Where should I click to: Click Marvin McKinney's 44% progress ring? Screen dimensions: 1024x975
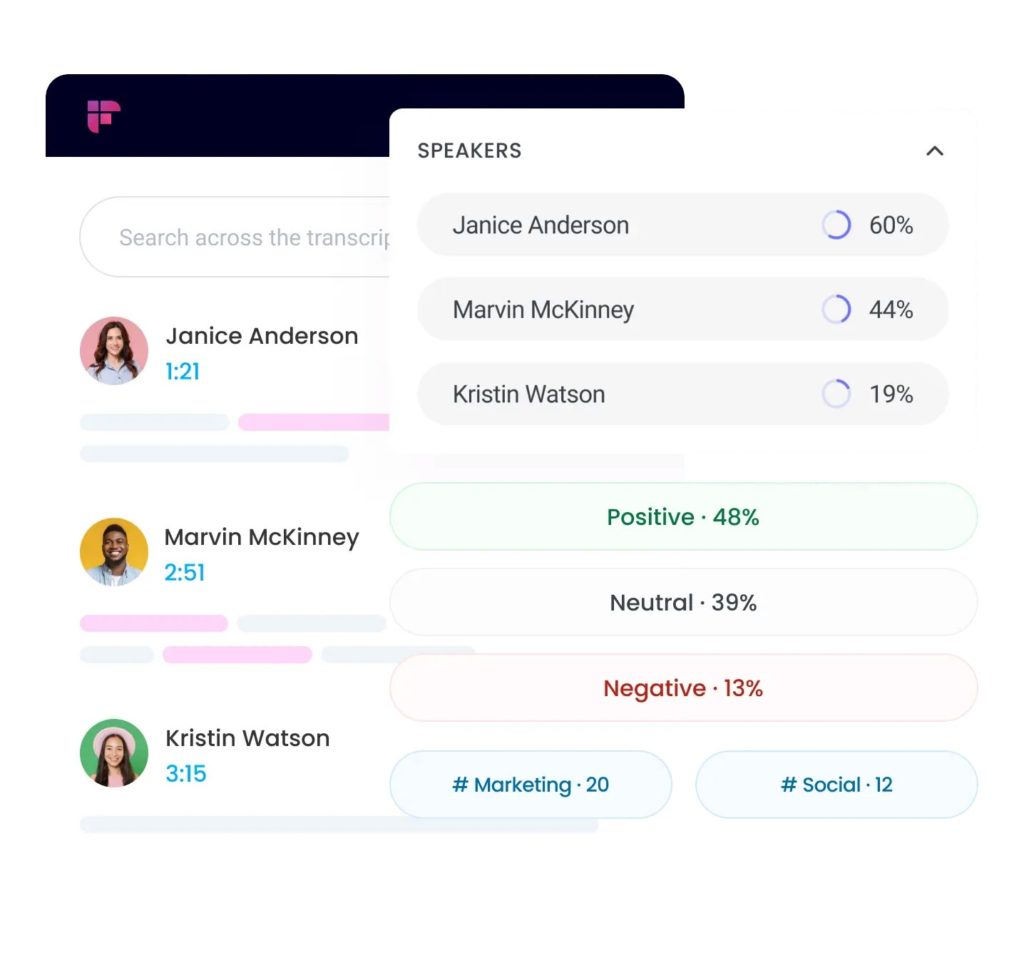[836, 310]
